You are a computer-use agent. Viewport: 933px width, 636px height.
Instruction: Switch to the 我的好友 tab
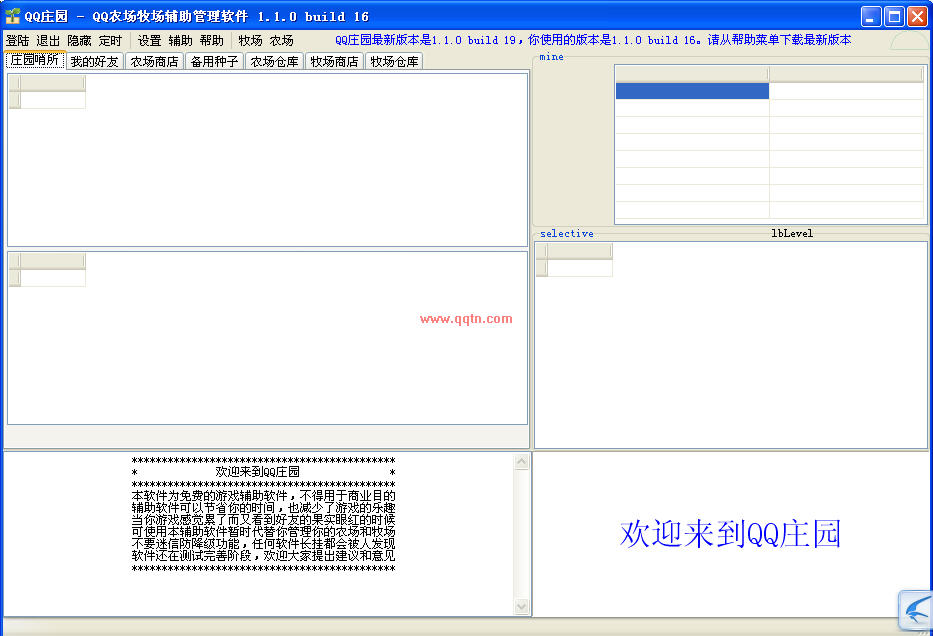click(95, 61)
